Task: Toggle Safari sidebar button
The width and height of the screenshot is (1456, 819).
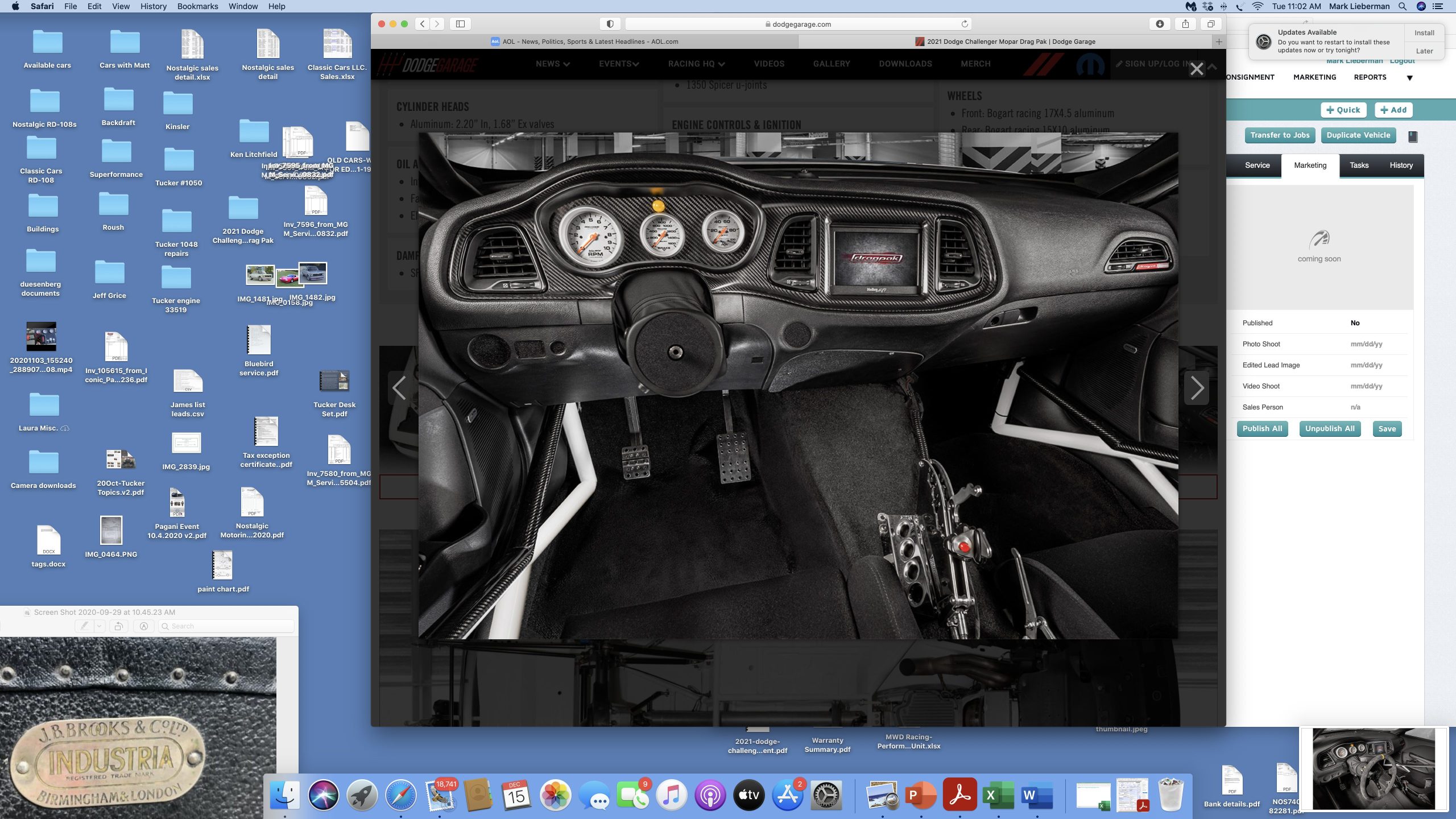Action: [x=461, y=24]
